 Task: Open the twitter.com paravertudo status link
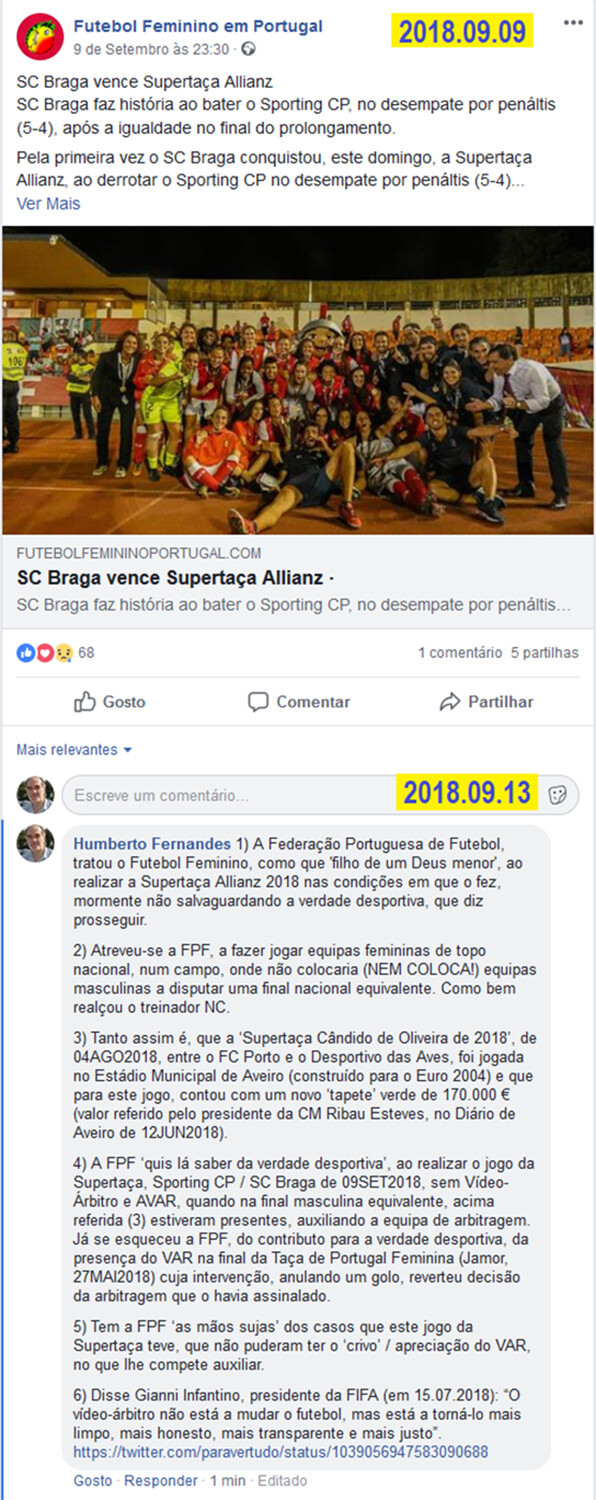tap(281, 1451)
